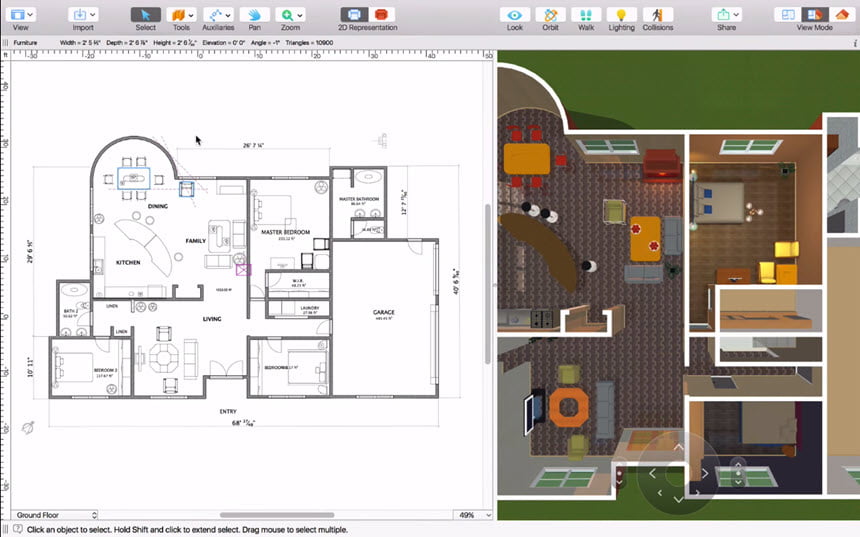Enable the split 2D/3D view mode
The width and height of the screenshot is (860, 537).
pos(814,15)
